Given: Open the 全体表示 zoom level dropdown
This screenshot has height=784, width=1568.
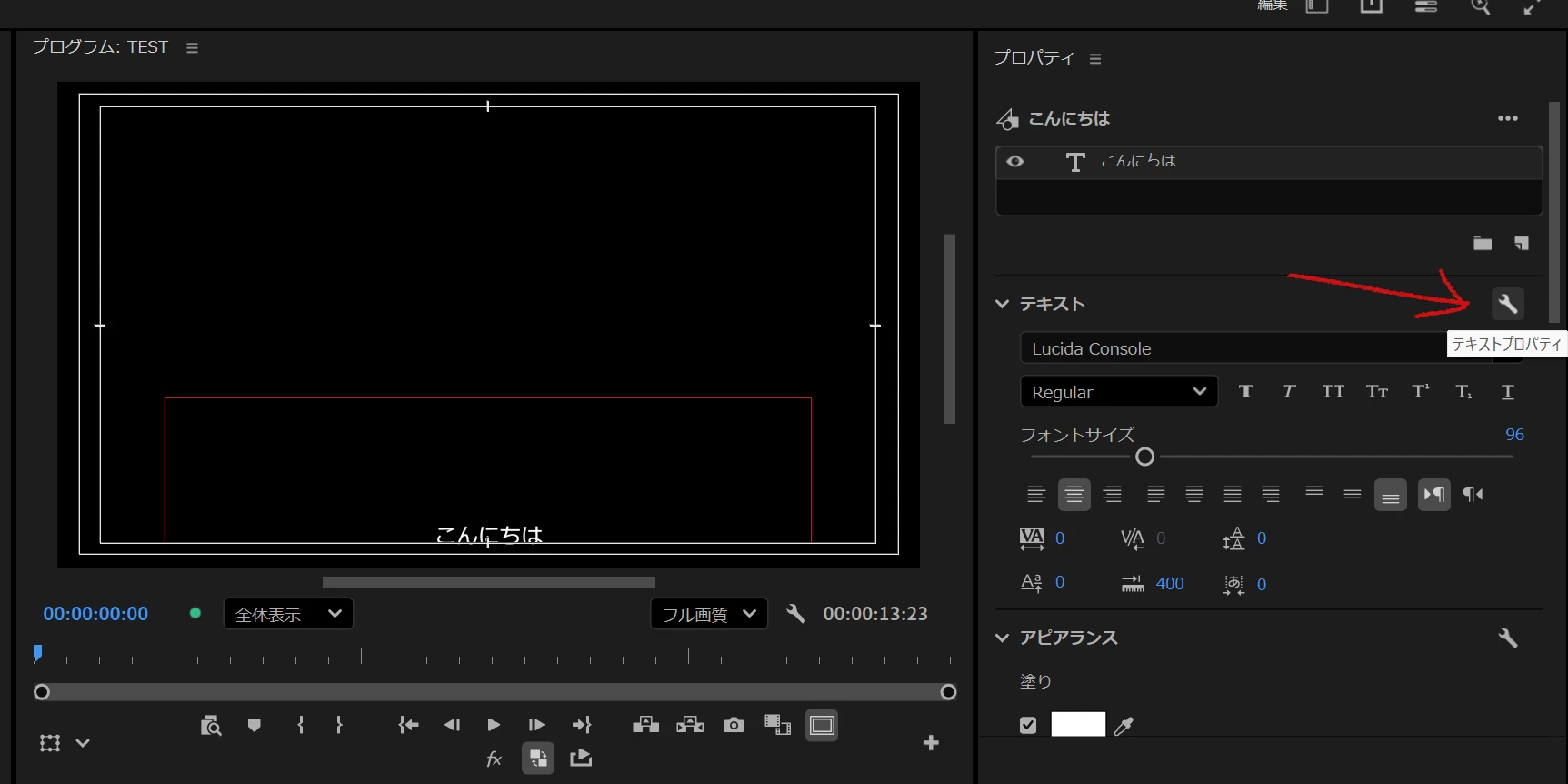Looking at the screenshot, I should click(288, 614).
